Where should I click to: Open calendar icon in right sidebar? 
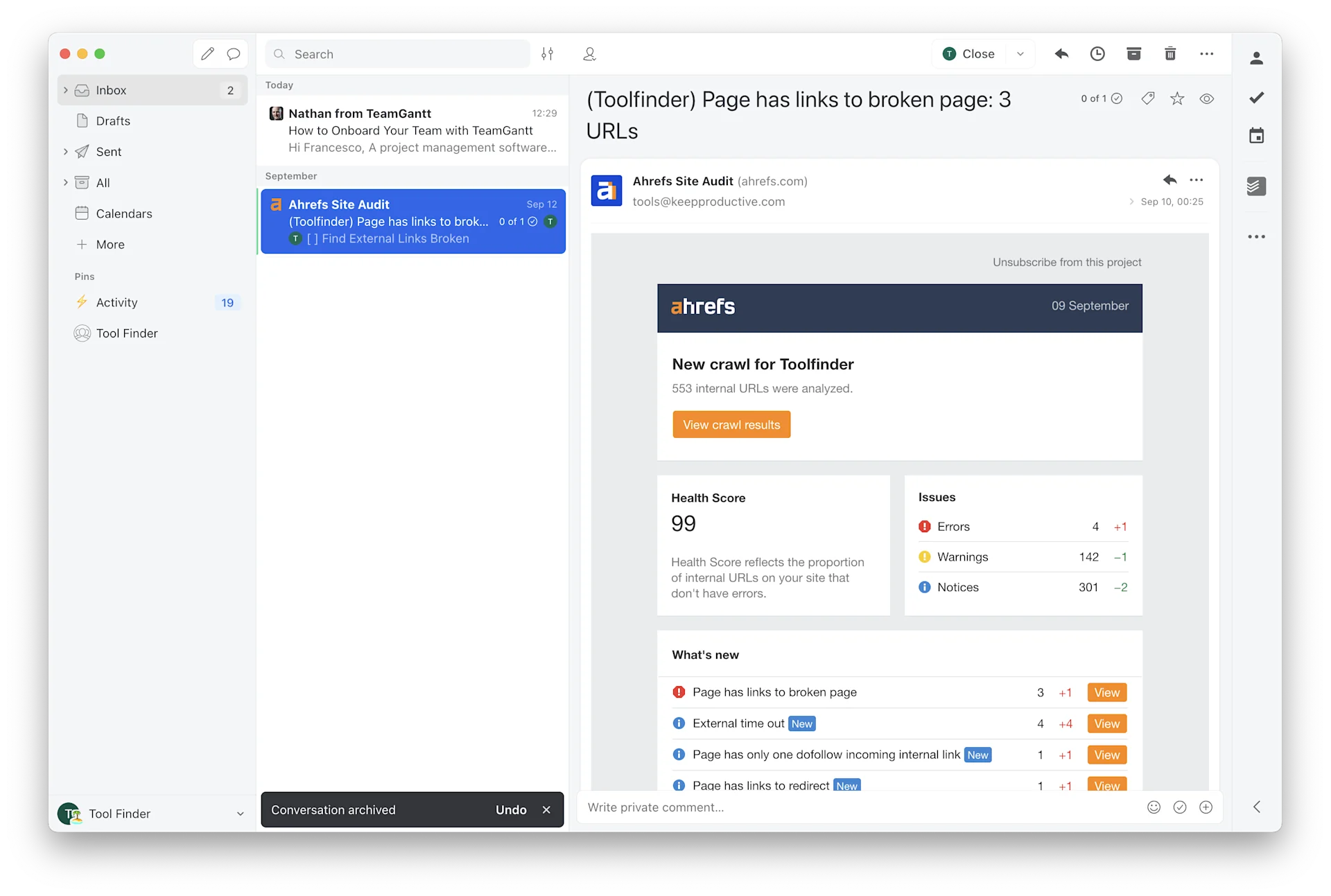pos(1256,136)
